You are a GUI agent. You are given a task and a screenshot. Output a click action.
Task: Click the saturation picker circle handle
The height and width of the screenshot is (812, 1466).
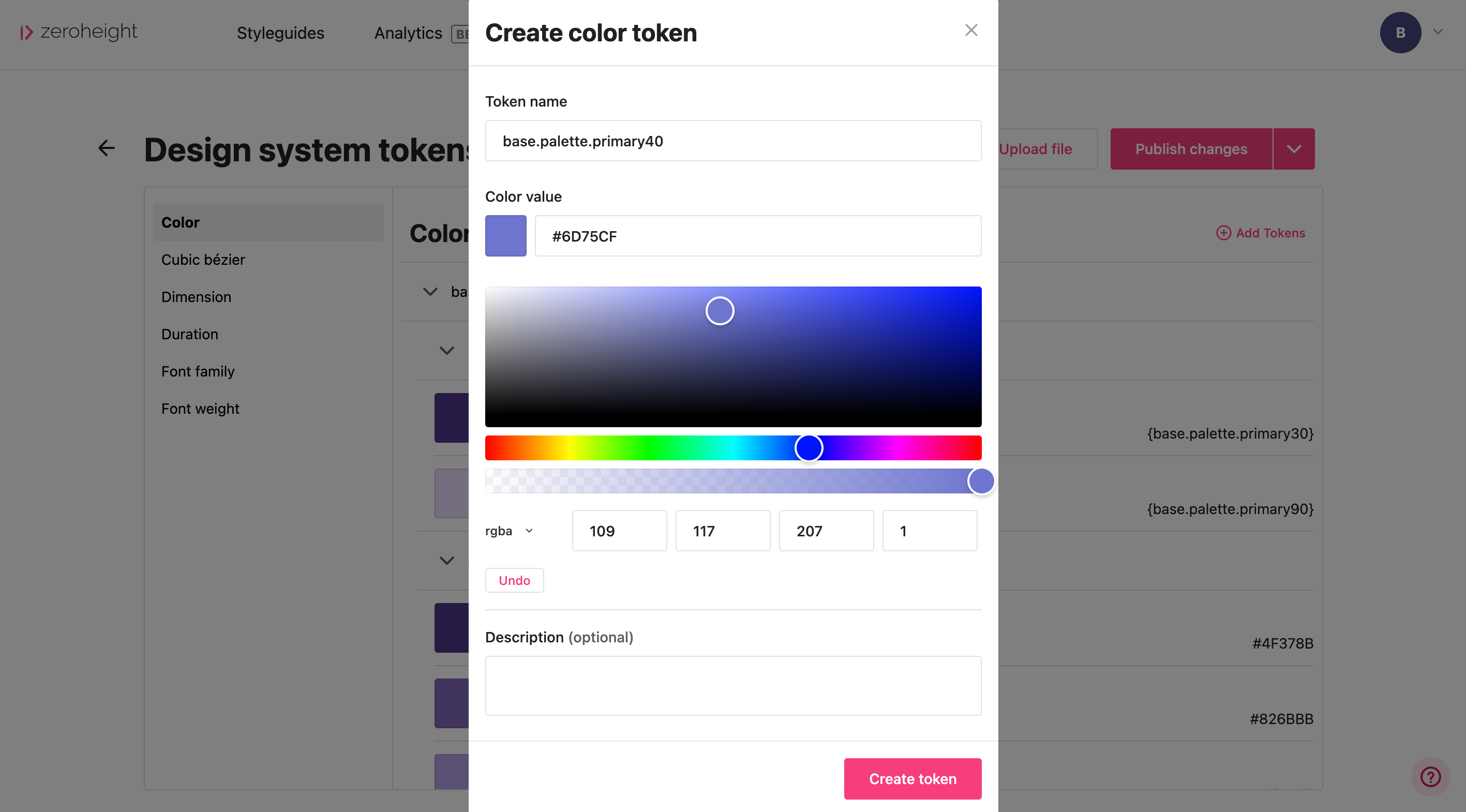[720, 311]
